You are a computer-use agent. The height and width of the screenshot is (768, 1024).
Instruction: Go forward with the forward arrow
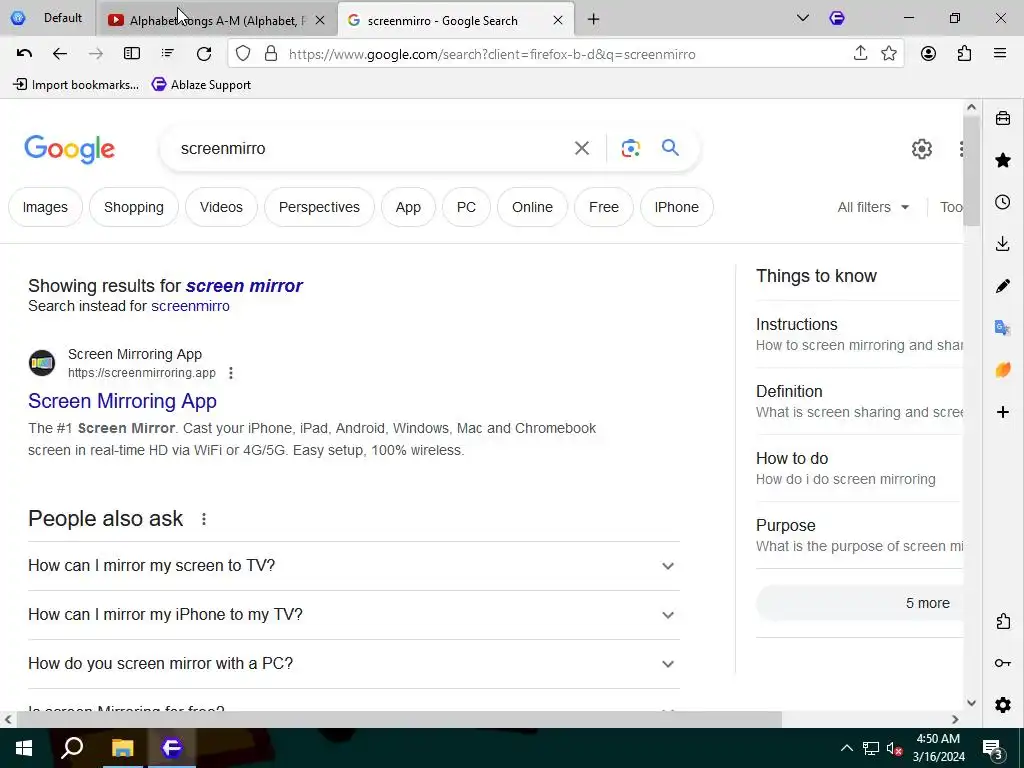pyautogui.click(x=95, y=54)
